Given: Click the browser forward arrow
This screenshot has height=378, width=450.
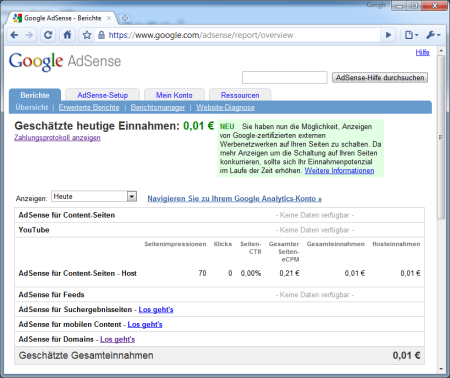Looking at the screenshot, I should pyautogui.click(x=29, y=35).
